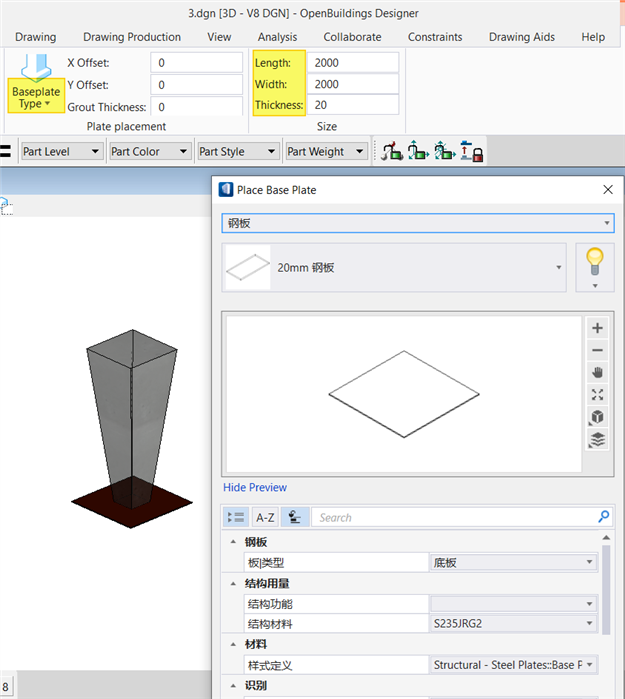Collapse the 材料 property group
625x699 pixels.
point(233,644)
